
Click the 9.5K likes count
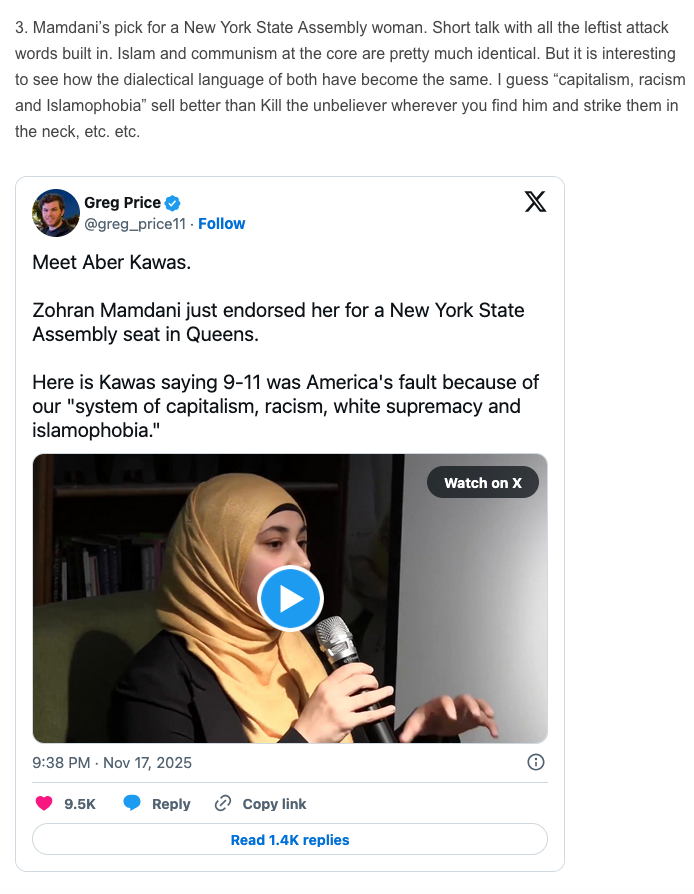[x=80, y=804]
